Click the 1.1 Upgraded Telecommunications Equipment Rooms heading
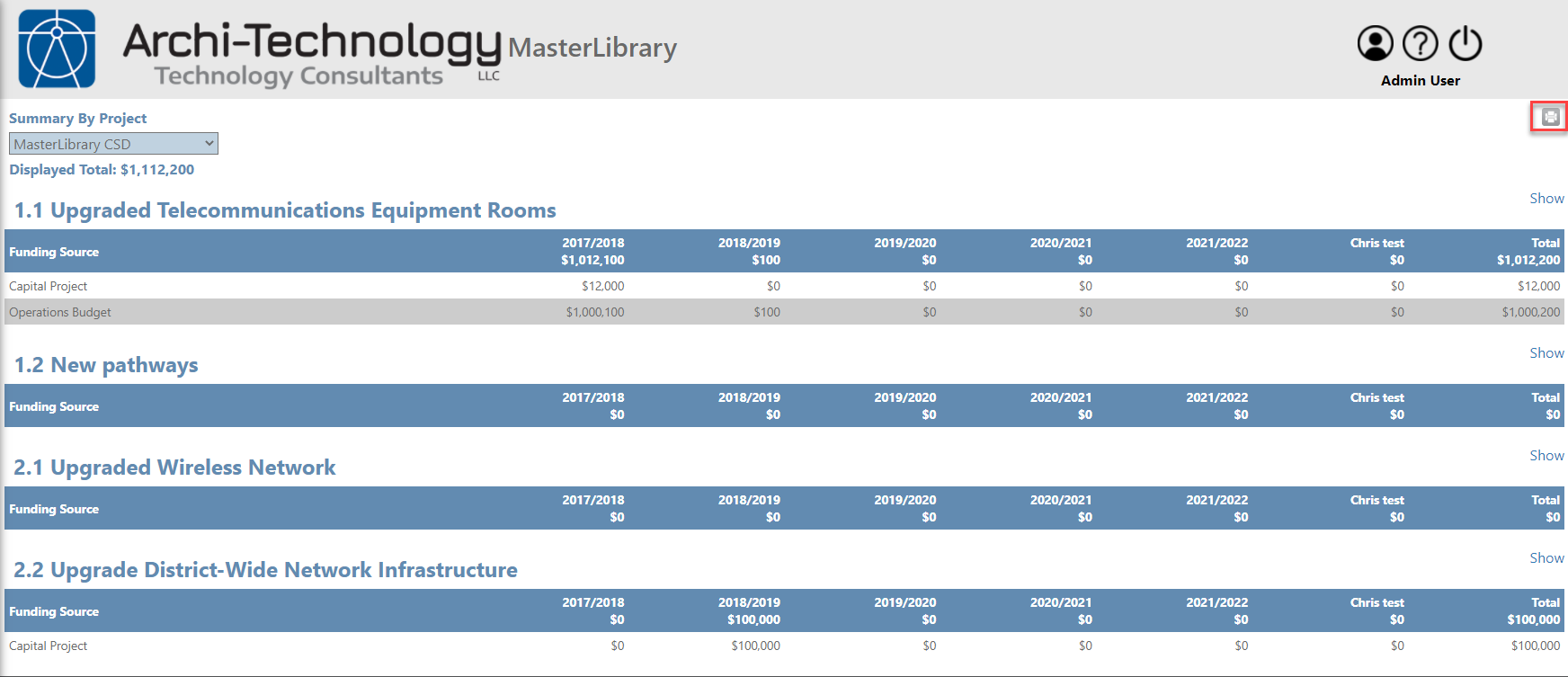The image size is (1568, 677). [x=285, y=210]
